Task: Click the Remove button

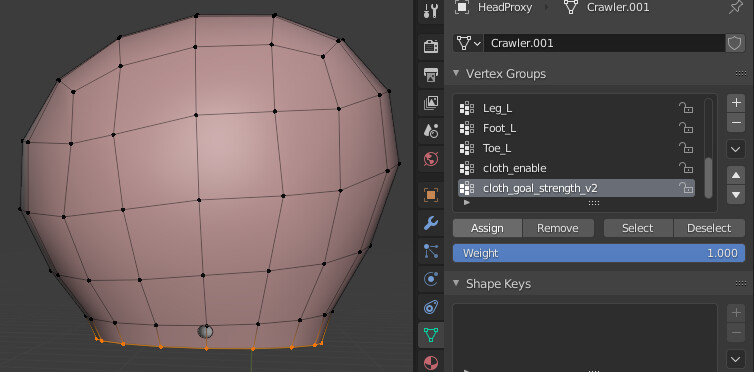Action: pyautogui.click(x=558, y=228)
